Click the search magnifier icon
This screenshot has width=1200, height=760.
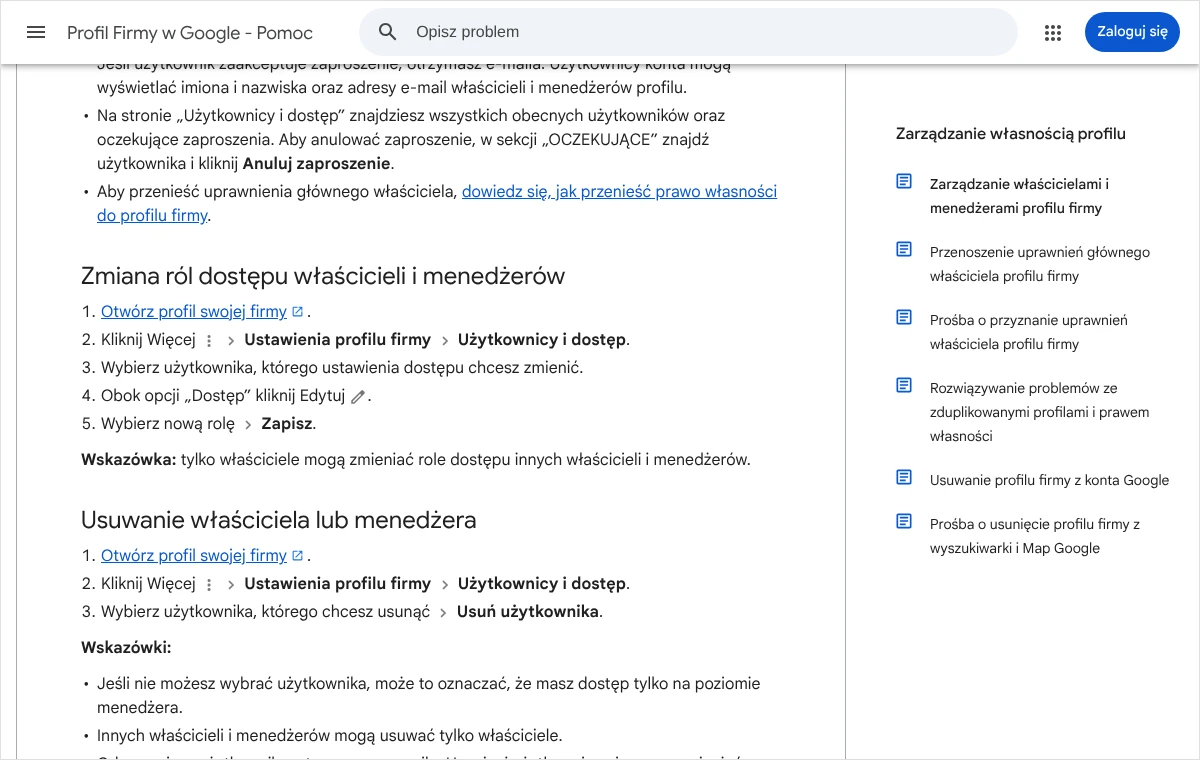[388, 32]
